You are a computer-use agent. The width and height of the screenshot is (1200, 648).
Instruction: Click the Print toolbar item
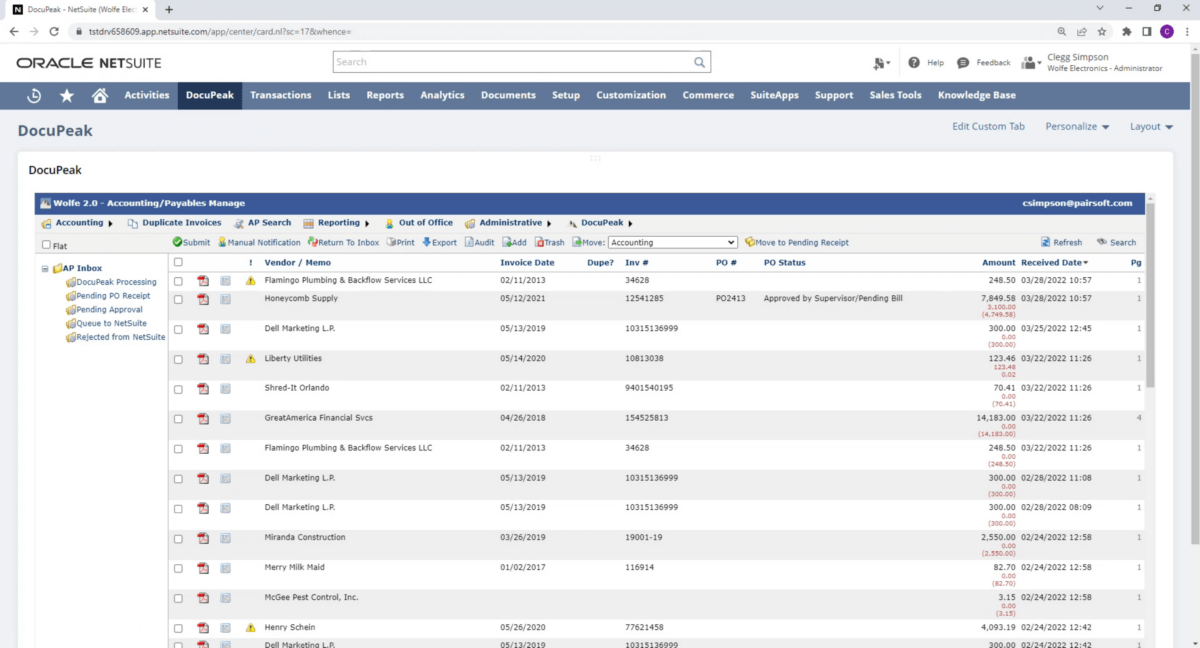[x=400, y=242]
